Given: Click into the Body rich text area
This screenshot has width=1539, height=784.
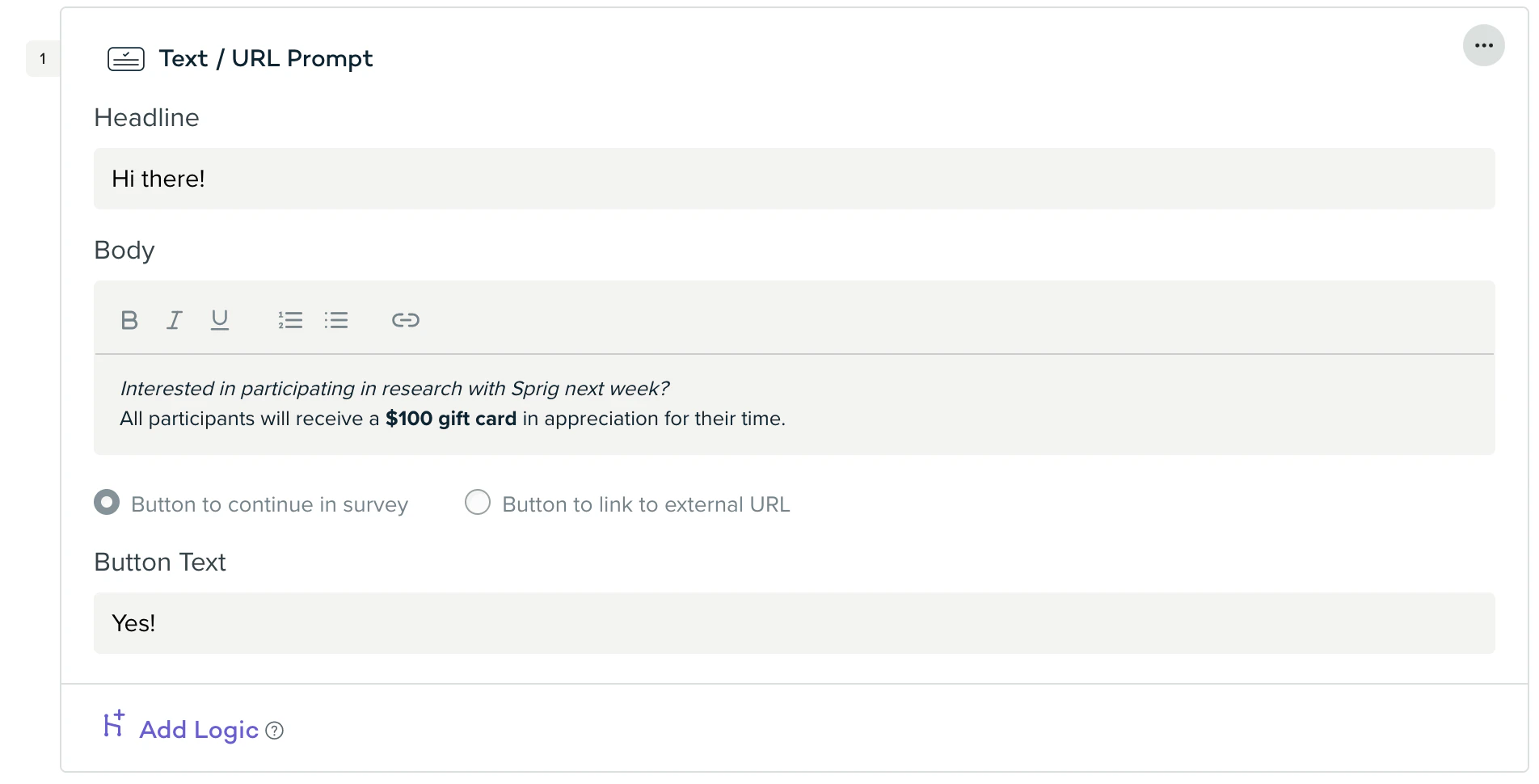Looking at the screenshot, I should pyautogui.click(x=794, y=404).
